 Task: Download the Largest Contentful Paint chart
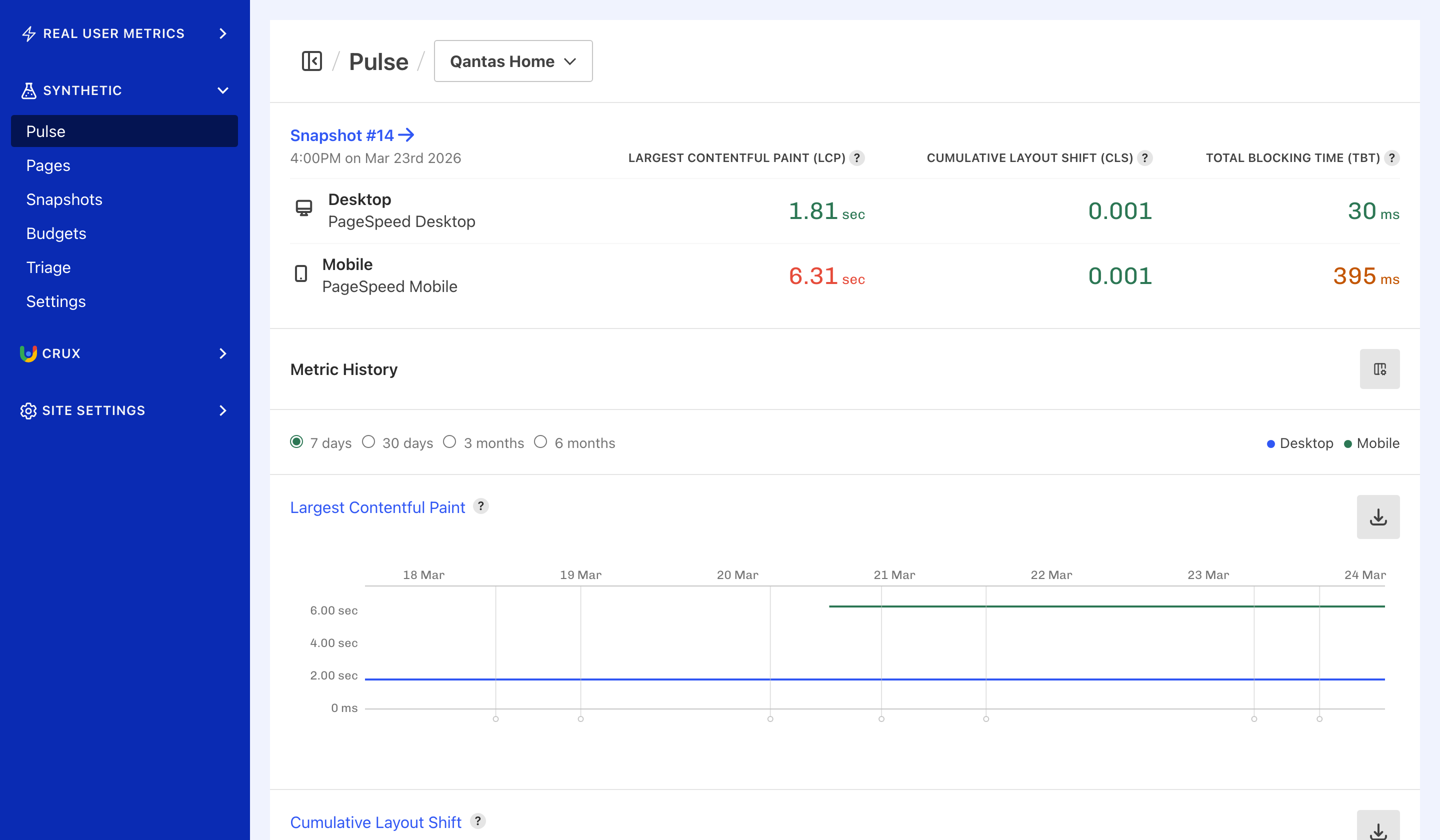[x=1377, y=517]
